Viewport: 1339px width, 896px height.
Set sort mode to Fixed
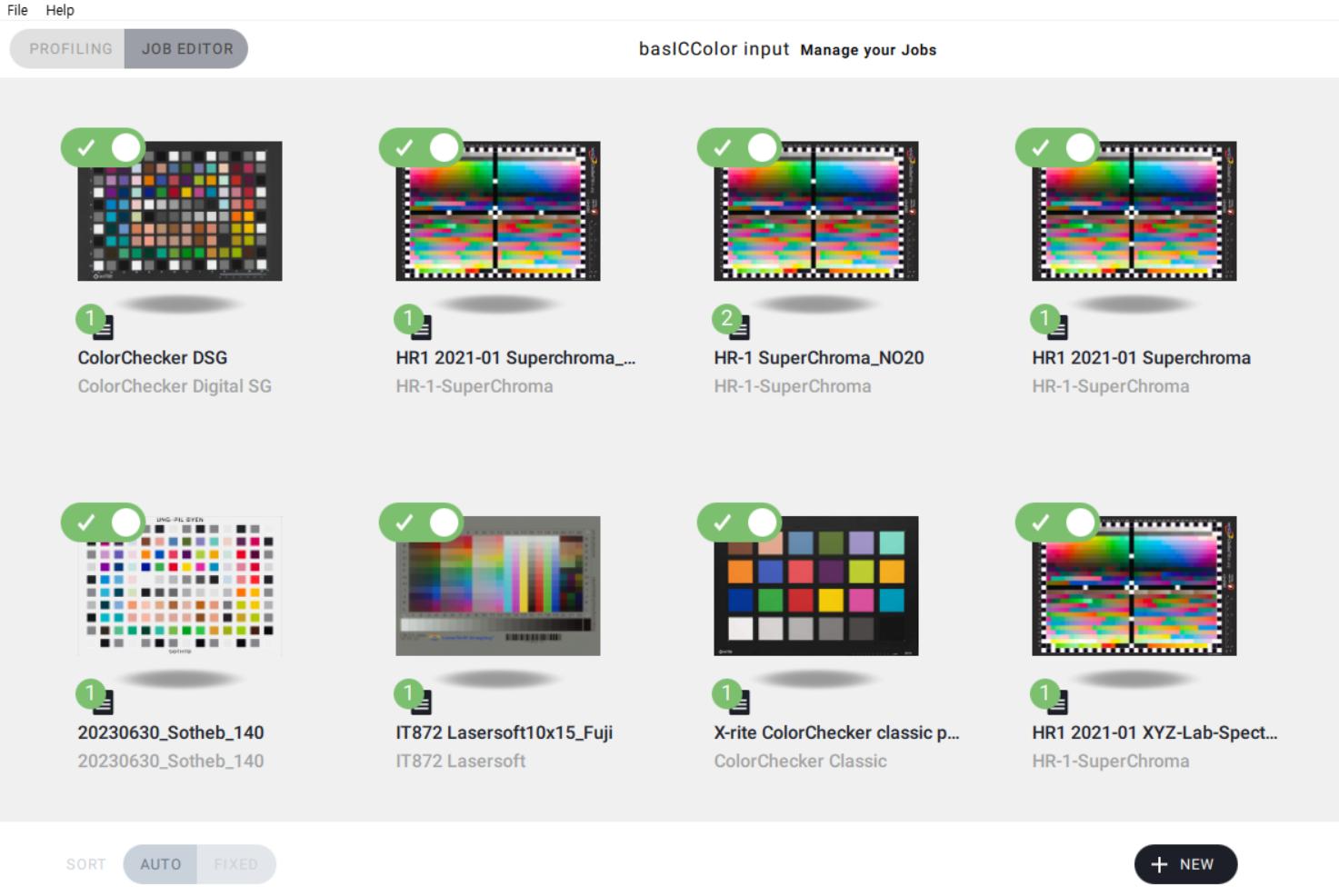[x=235, y=864]
